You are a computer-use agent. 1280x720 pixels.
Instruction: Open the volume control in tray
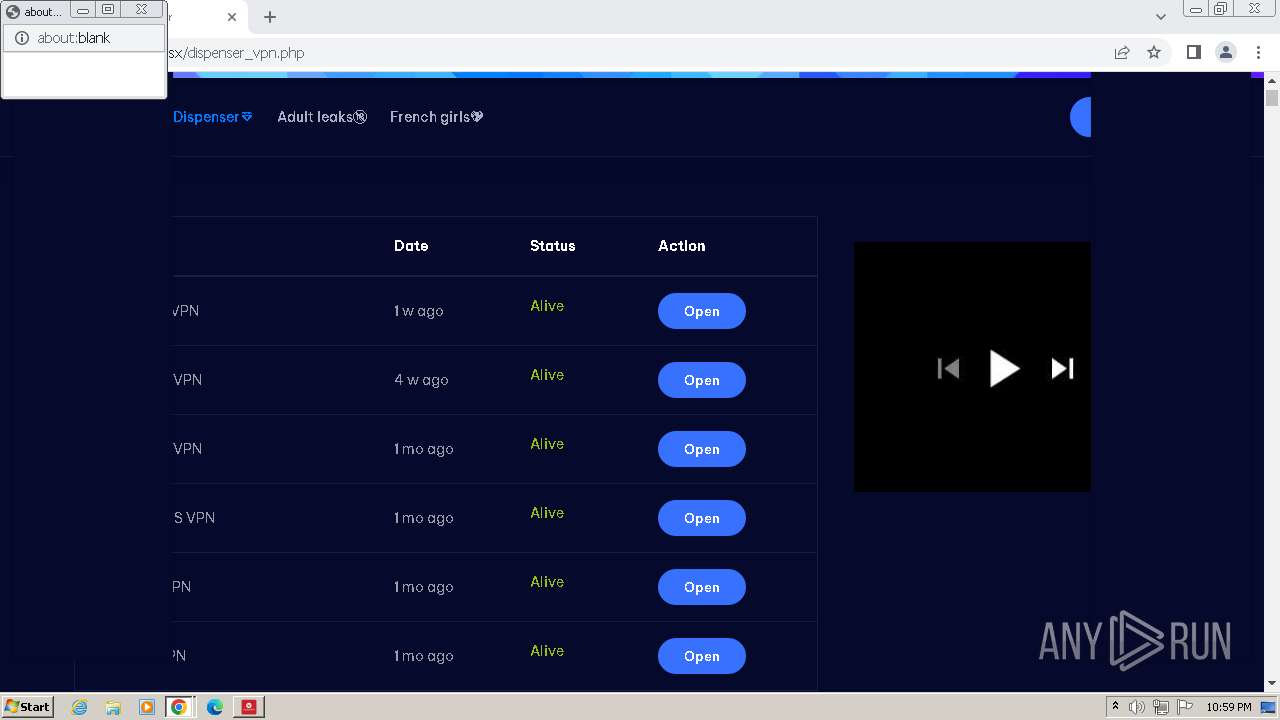[1137, 707]
